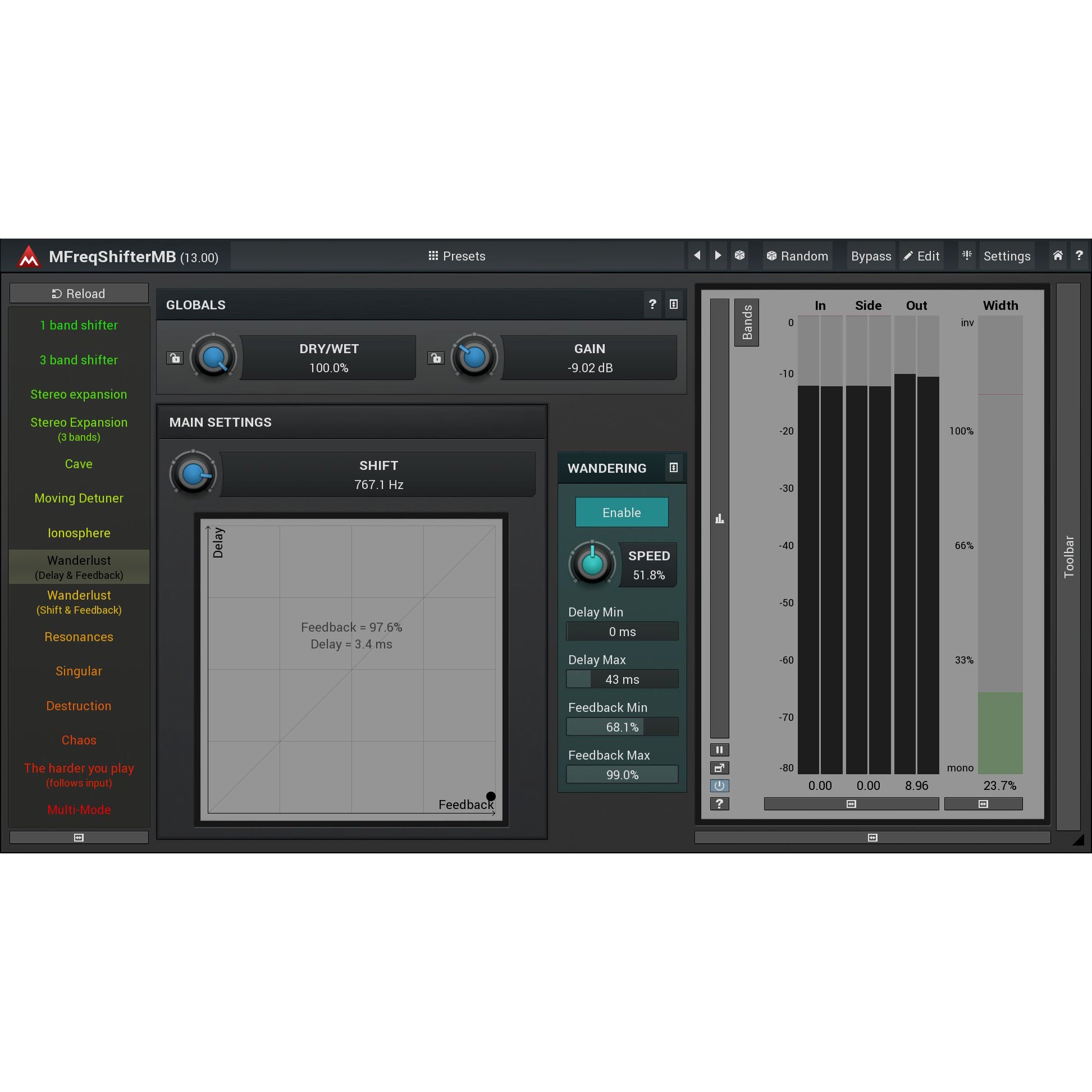Open the Globals help question icon

[652, 305]
